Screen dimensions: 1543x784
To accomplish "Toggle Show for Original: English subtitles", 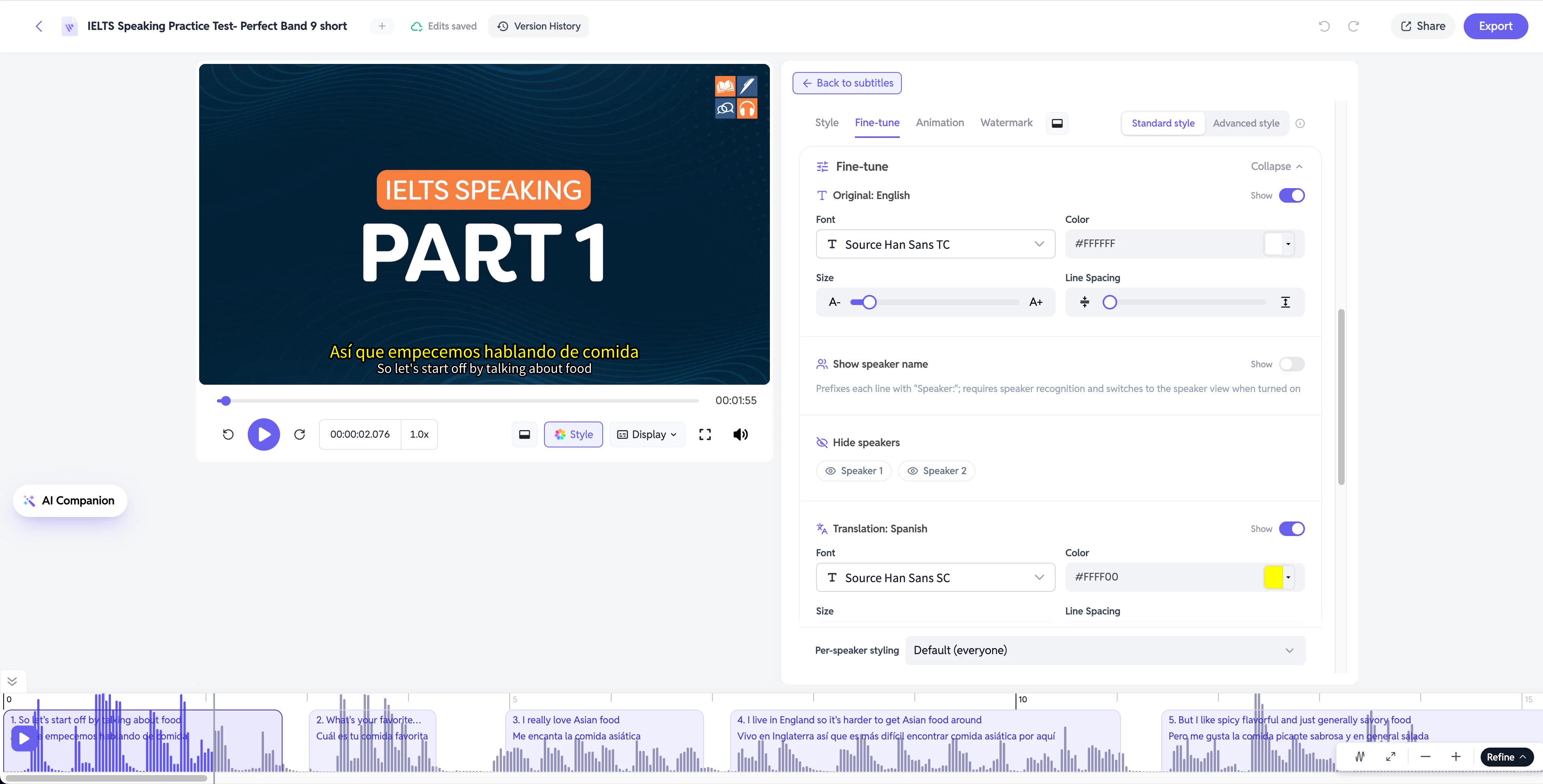I will tap(1292, 196).
